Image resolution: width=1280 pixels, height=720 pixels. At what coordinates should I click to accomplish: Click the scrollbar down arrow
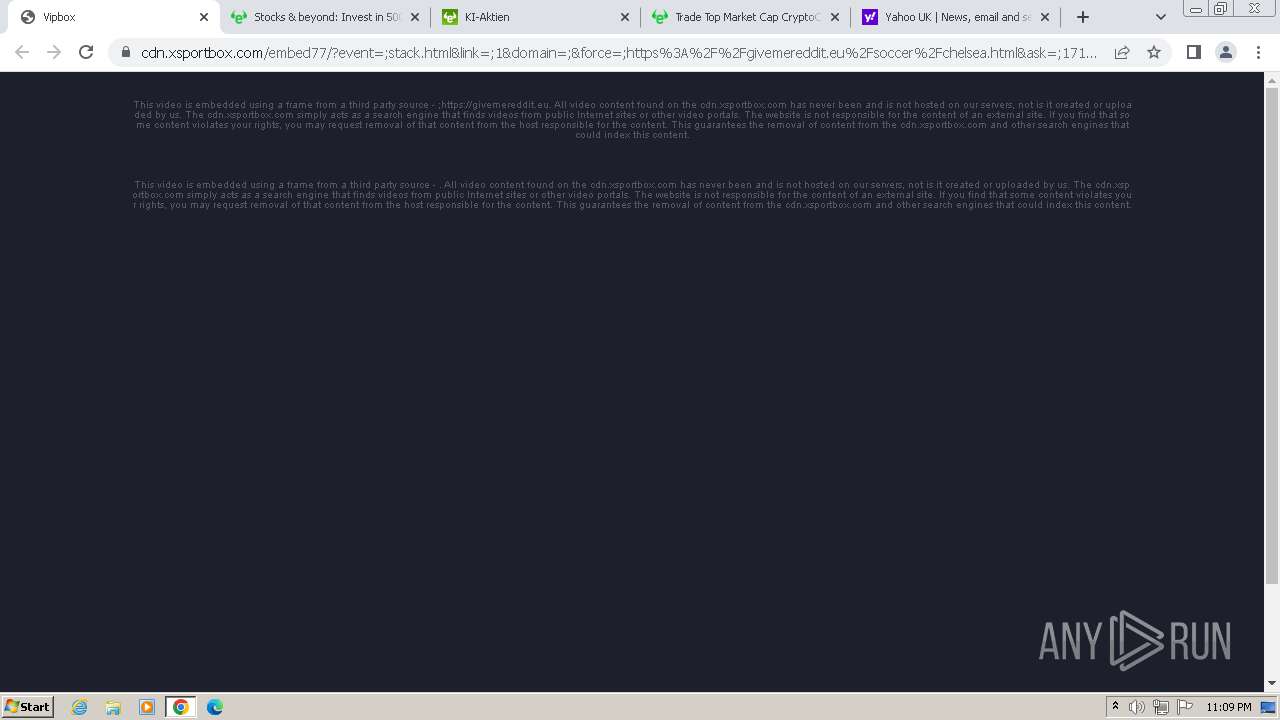coord(1272,684)
